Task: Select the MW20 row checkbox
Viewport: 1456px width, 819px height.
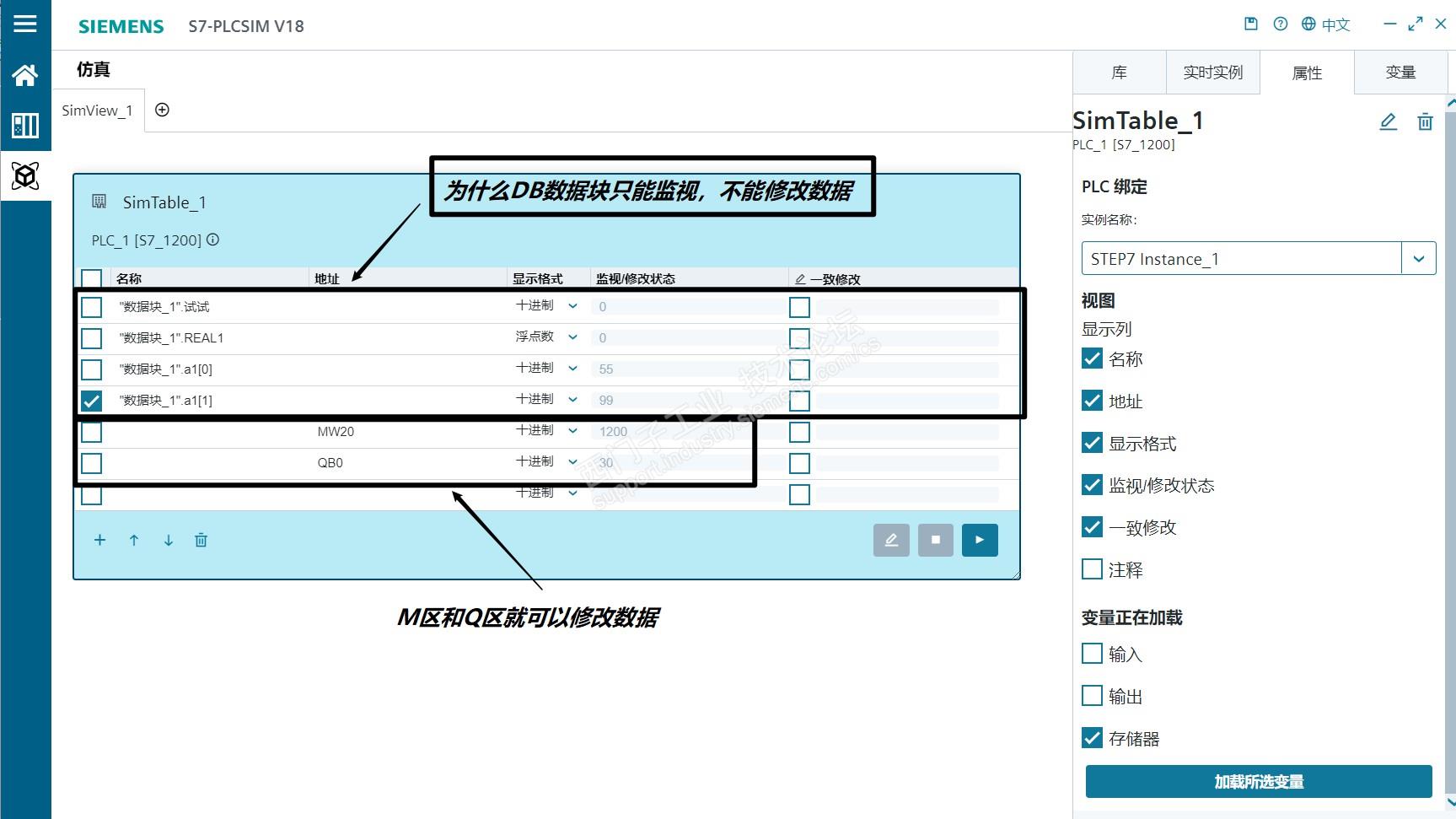Action: point(92,432)
